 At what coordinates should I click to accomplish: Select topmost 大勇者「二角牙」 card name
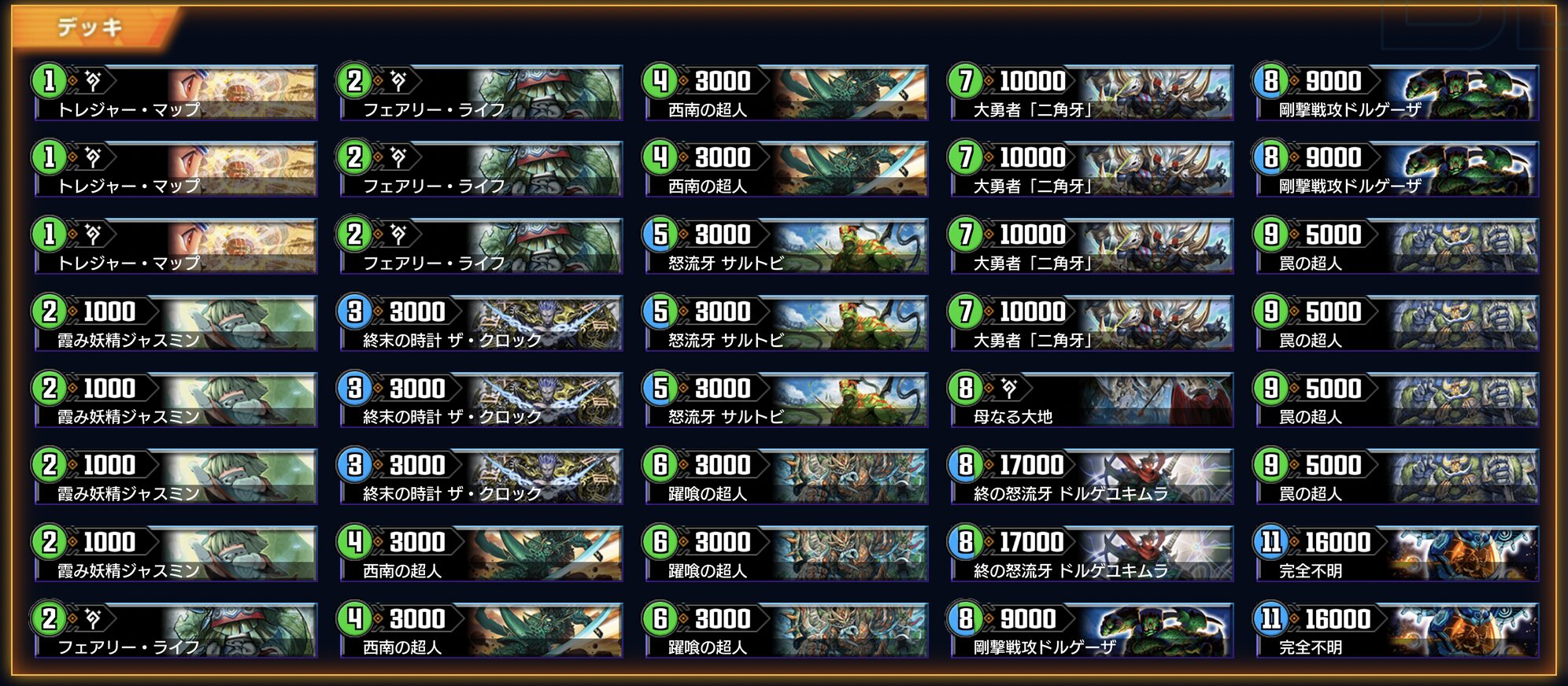(1033, 109)
